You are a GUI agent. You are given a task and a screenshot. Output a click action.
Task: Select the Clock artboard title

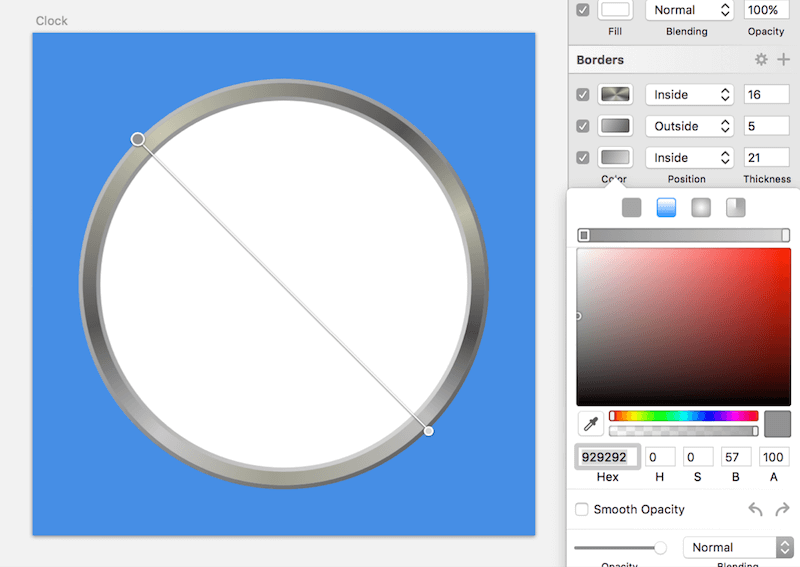point(52,21)
